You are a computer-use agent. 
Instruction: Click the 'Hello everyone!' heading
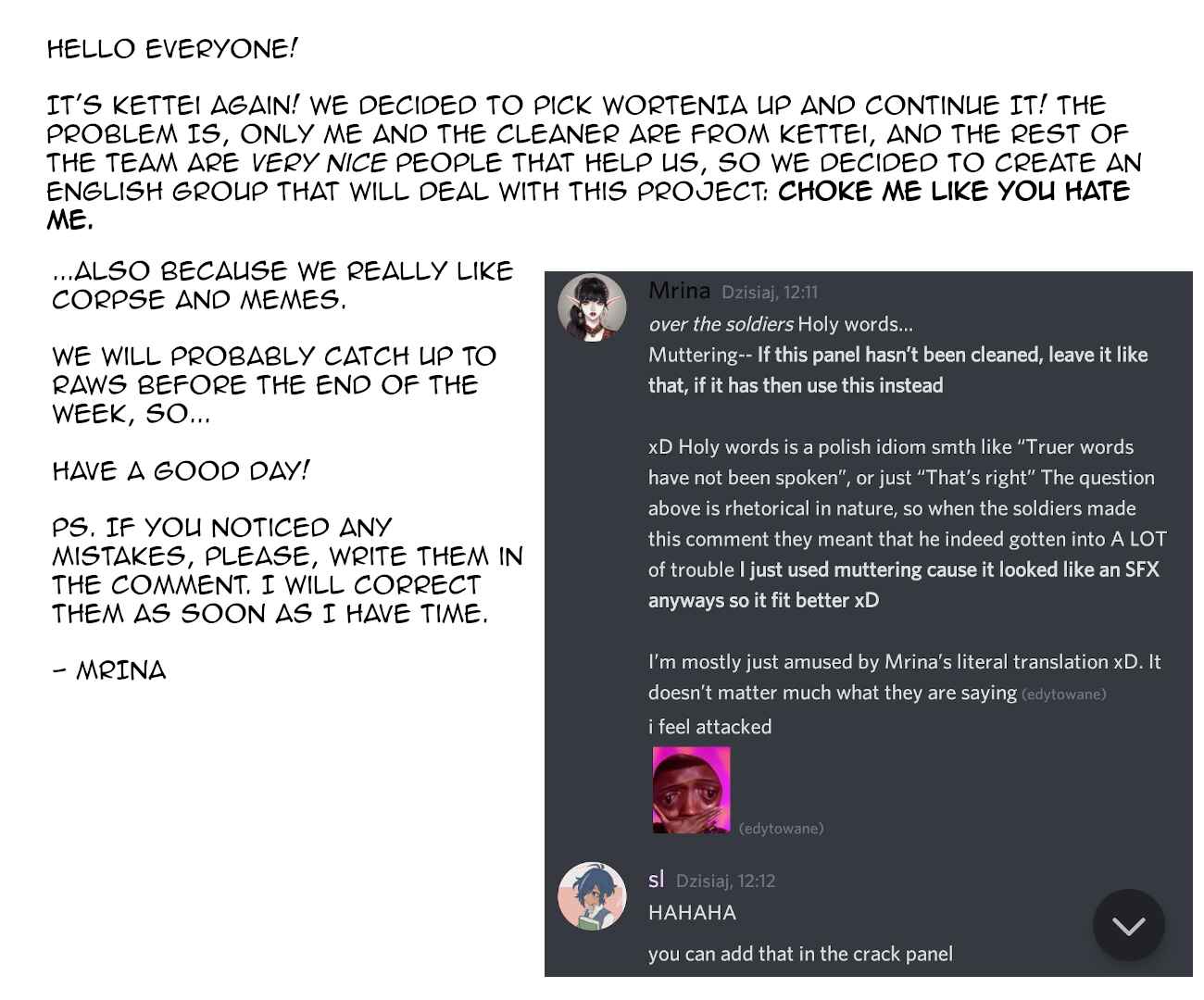coord(172,49)
